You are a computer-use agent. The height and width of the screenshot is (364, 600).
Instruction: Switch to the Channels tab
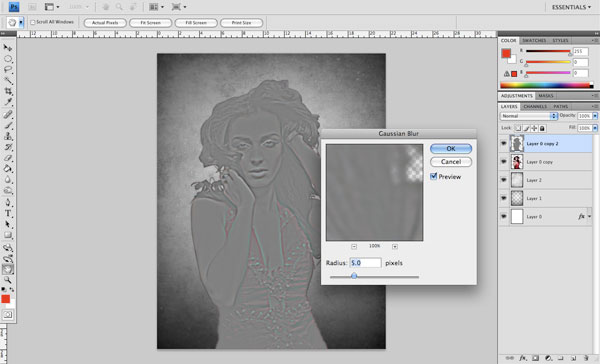pos(535,106)
